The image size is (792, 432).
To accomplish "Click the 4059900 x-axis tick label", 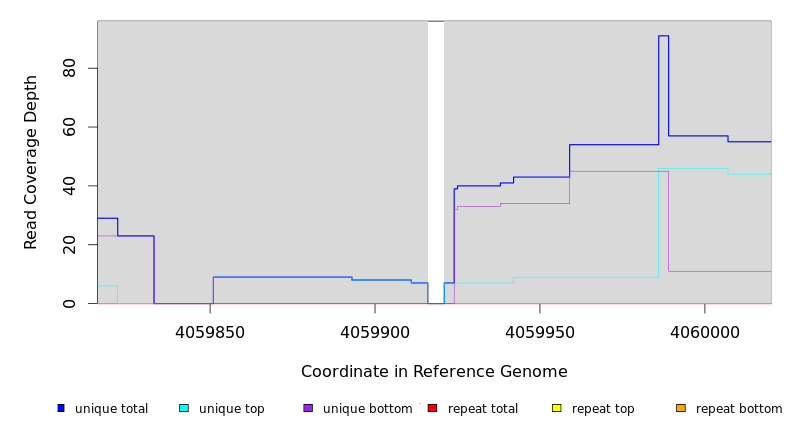I will click(375, 332).
